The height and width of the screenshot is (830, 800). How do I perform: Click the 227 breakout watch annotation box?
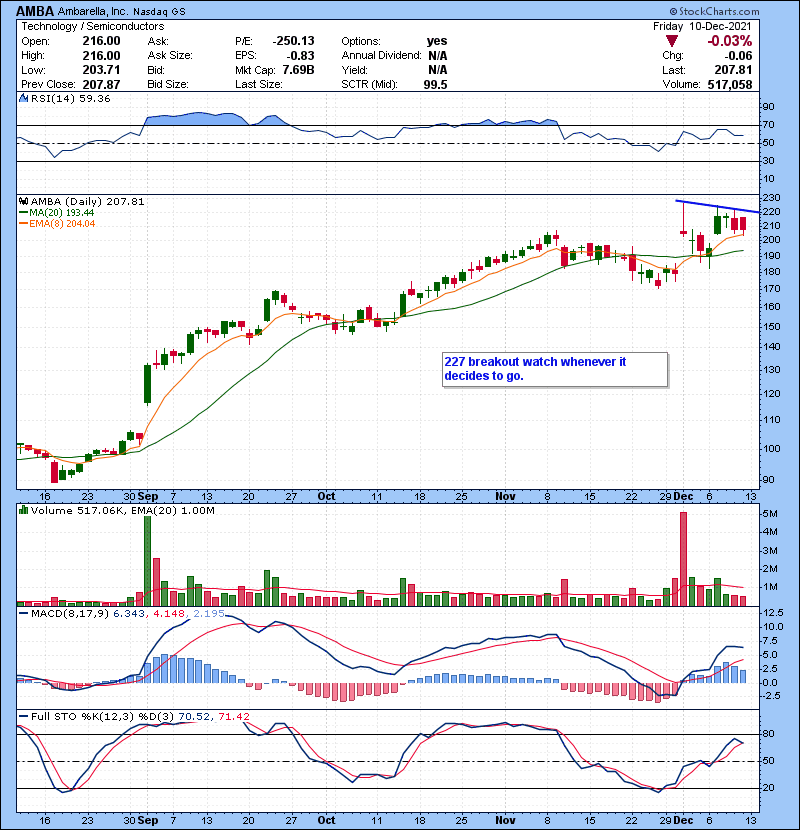tap(552, 369)
